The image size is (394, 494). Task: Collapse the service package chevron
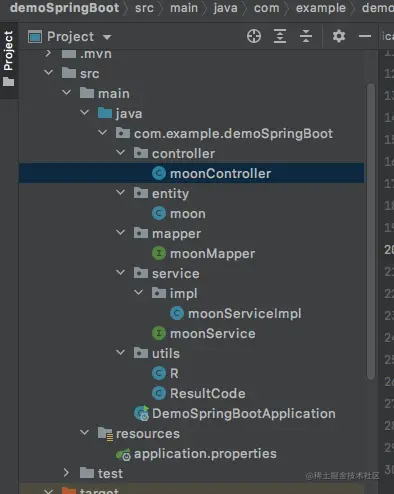[120, 272]
